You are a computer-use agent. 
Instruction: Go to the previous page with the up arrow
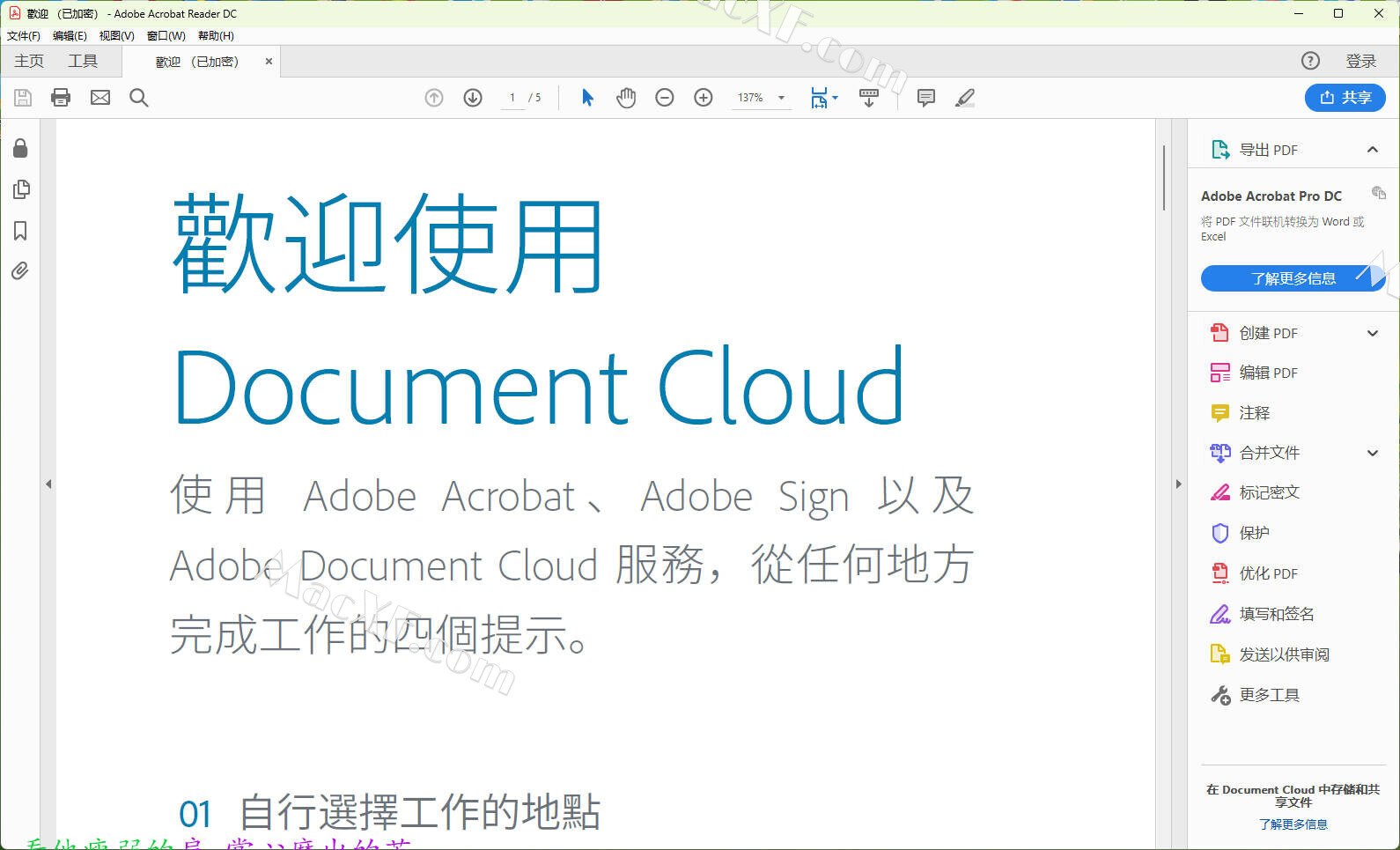pyautogui.click(x=434, y=98)
